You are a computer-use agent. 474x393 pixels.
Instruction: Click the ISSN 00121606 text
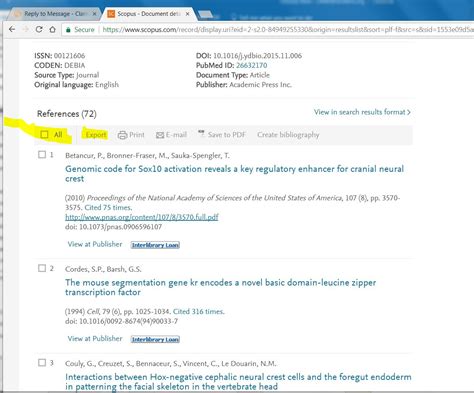(60, 56)
